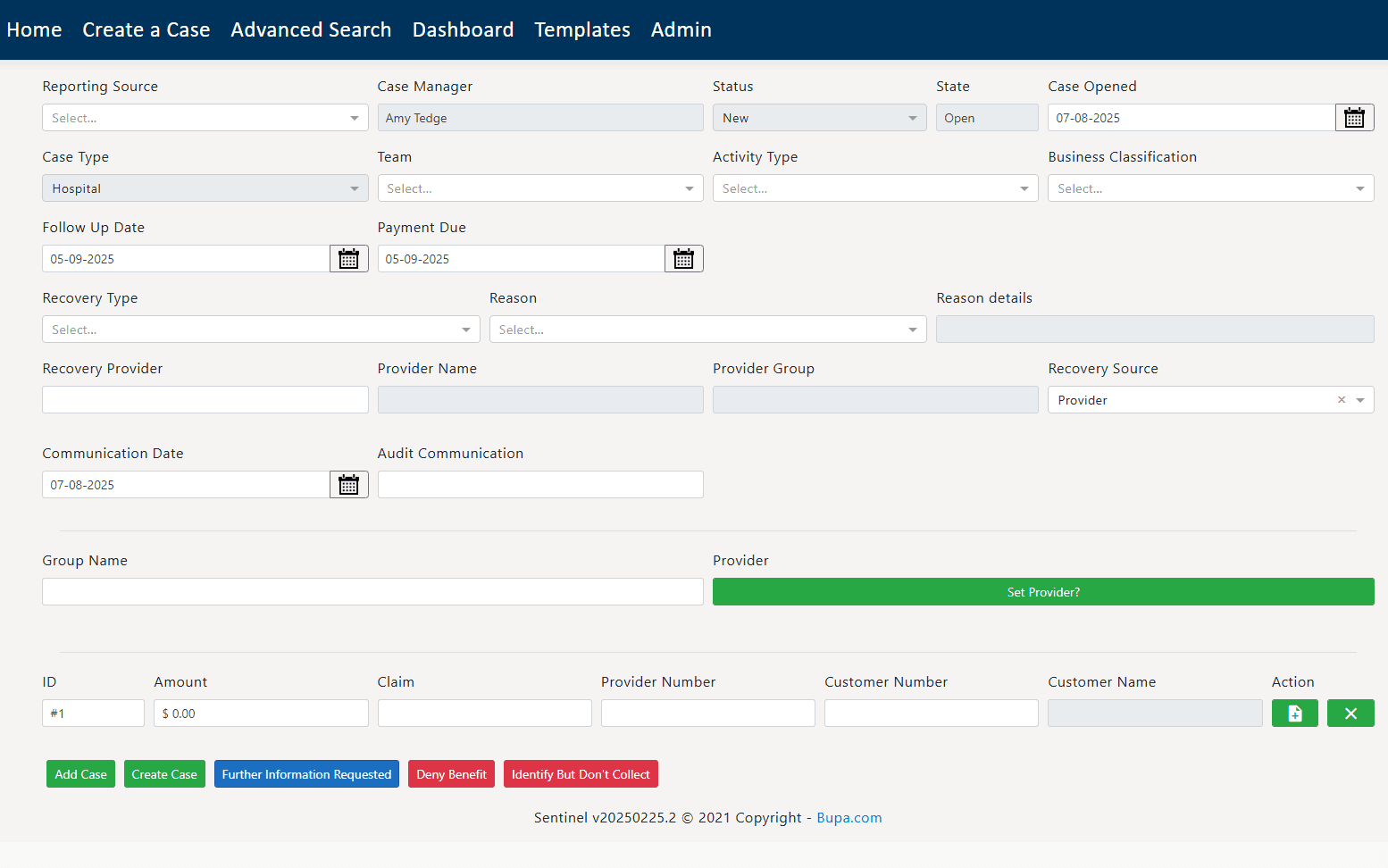Open the Follow Up Date calendar

[x=348, y=259]
